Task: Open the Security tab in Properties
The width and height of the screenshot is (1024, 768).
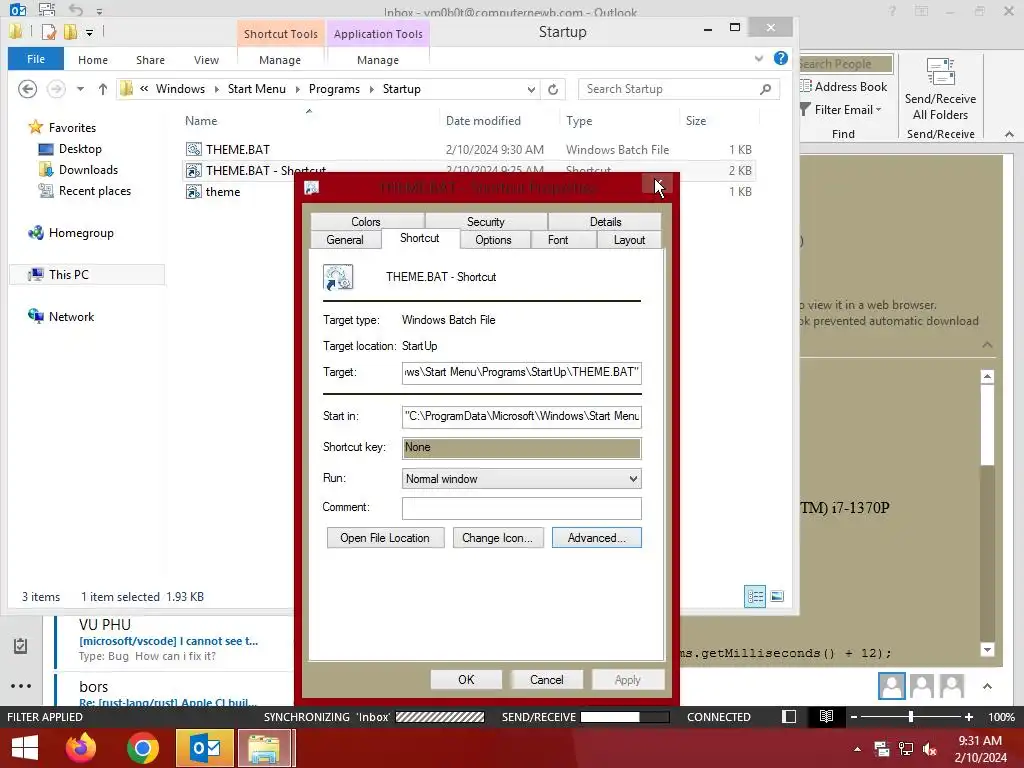Action: pos(485,221)
